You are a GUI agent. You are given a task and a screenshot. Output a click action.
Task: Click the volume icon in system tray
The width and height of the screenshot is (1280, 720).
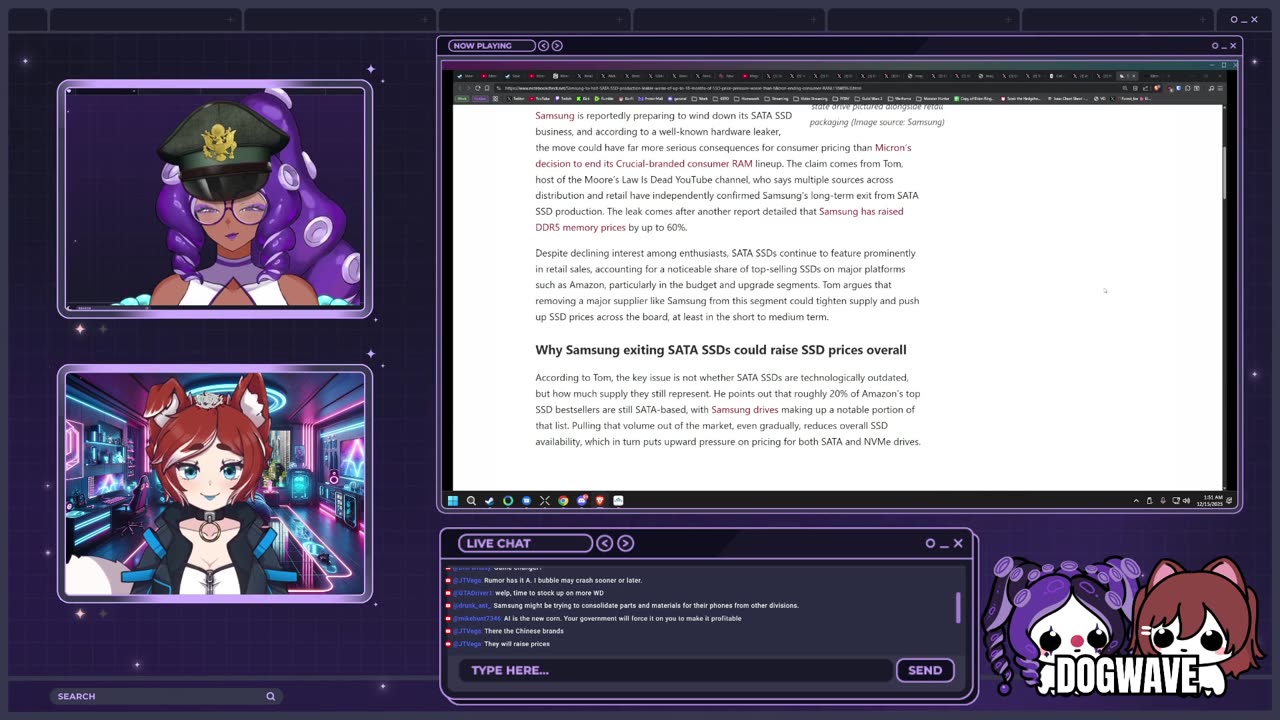[x=1187, y=500]
